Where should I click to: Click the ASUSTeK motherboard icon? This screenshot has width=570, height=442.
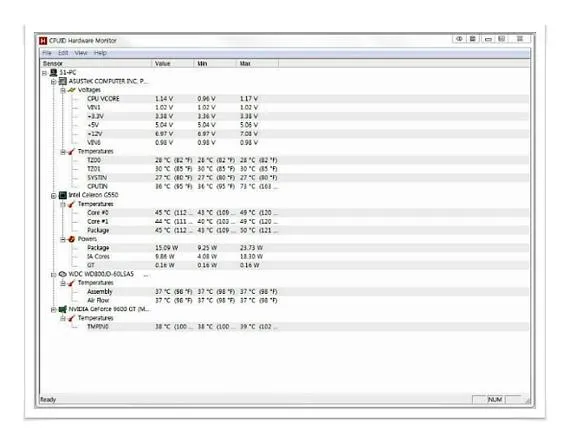(x=63, y=81)
